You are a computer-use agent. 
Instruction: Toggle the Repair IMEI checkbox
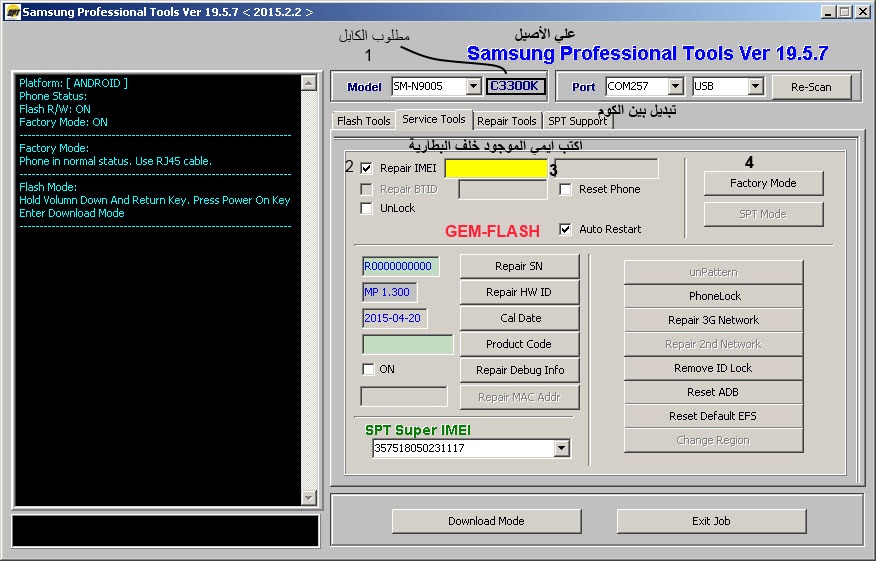[366, 168]
